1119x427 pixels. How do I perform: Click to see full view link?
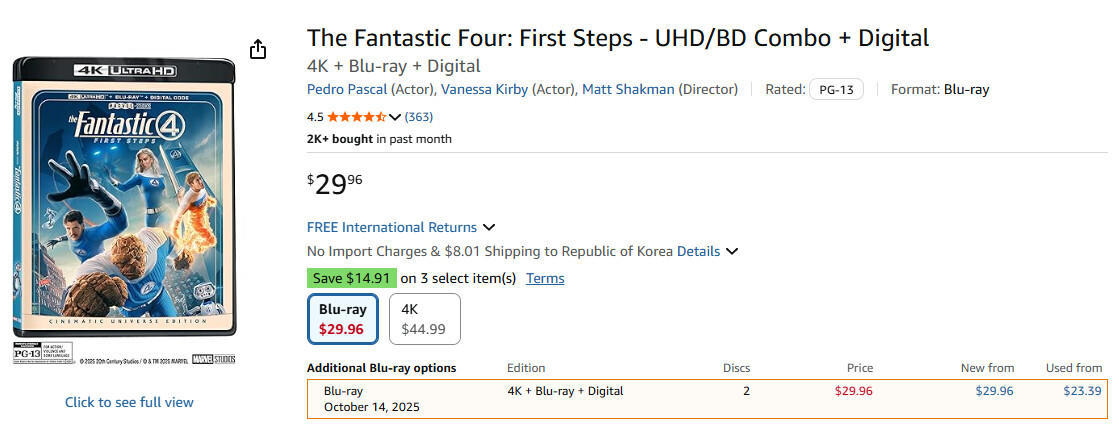tap(129, 402)
